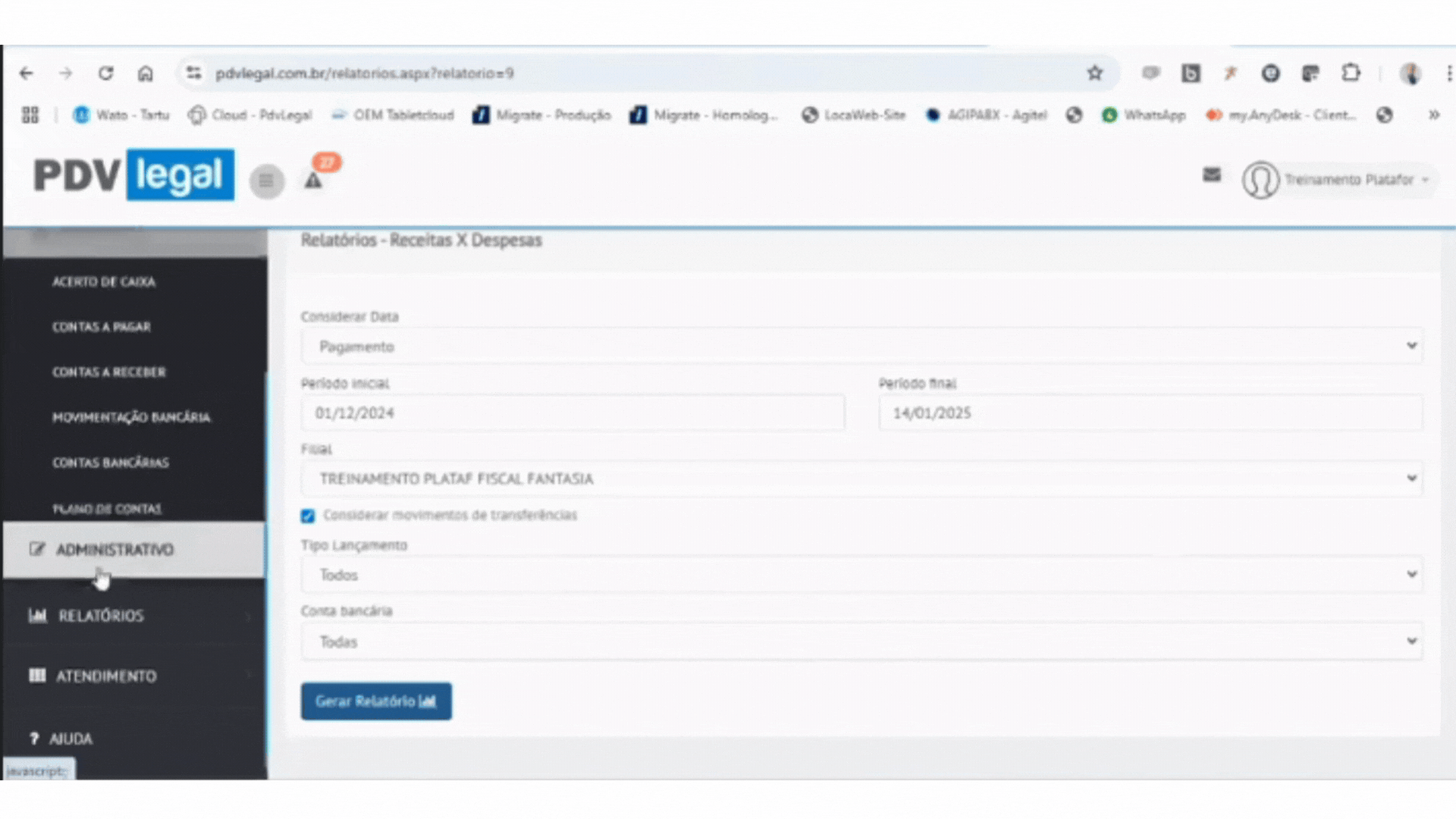Open the Tipo Lançamento dropdown
The height and width of the screenshot is (819, 1456).
coord(861,575)
